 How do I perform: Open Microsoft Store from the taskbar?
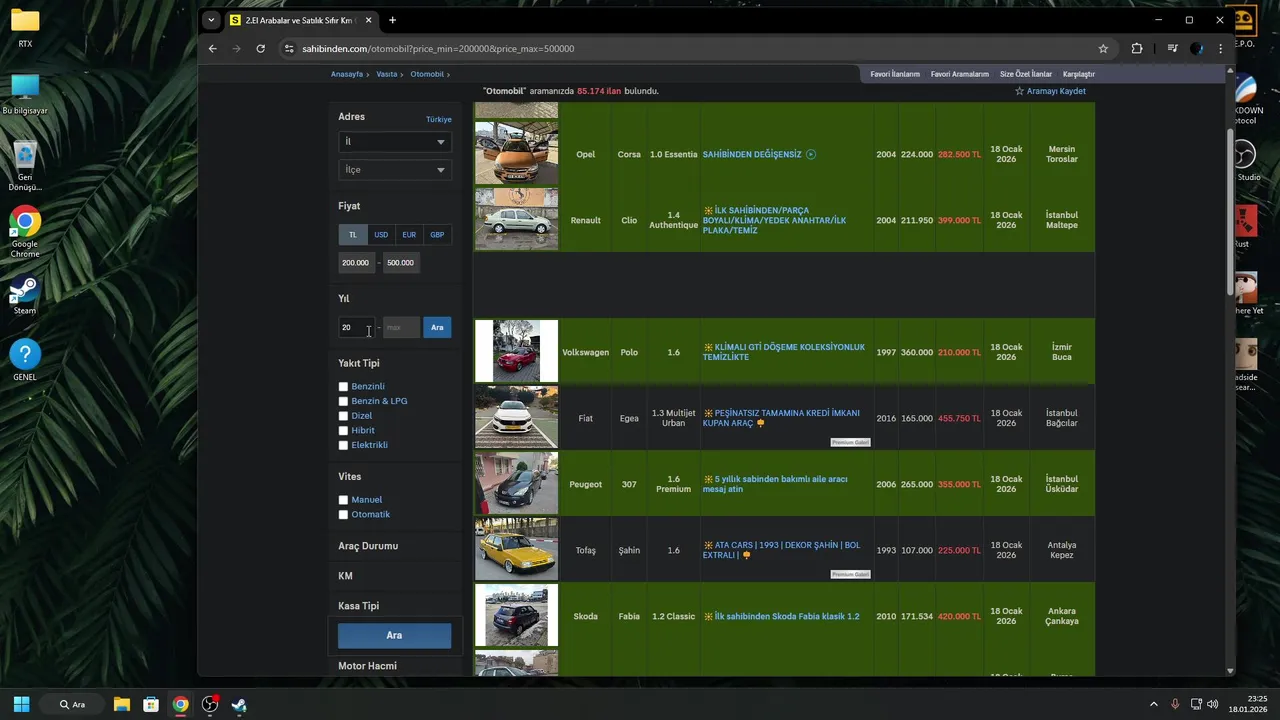click(x=151, y=704)
